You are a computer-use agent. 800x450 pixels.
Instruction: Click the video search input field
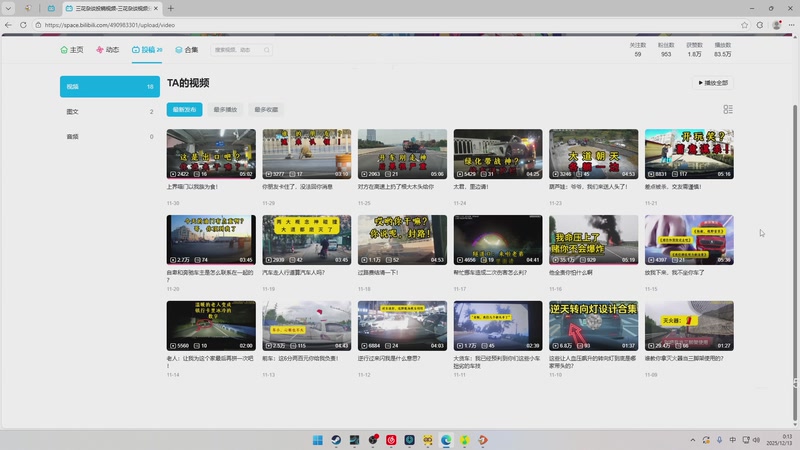point(242,49)
